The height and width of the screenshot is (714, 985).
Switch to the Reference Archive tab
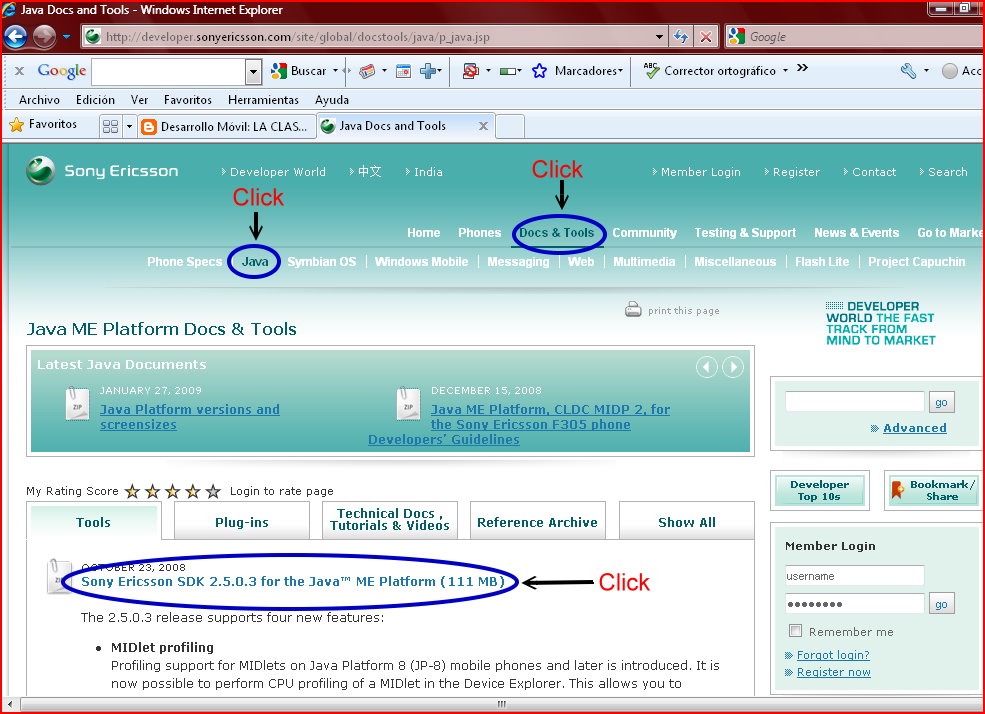(x=538, y=522)
